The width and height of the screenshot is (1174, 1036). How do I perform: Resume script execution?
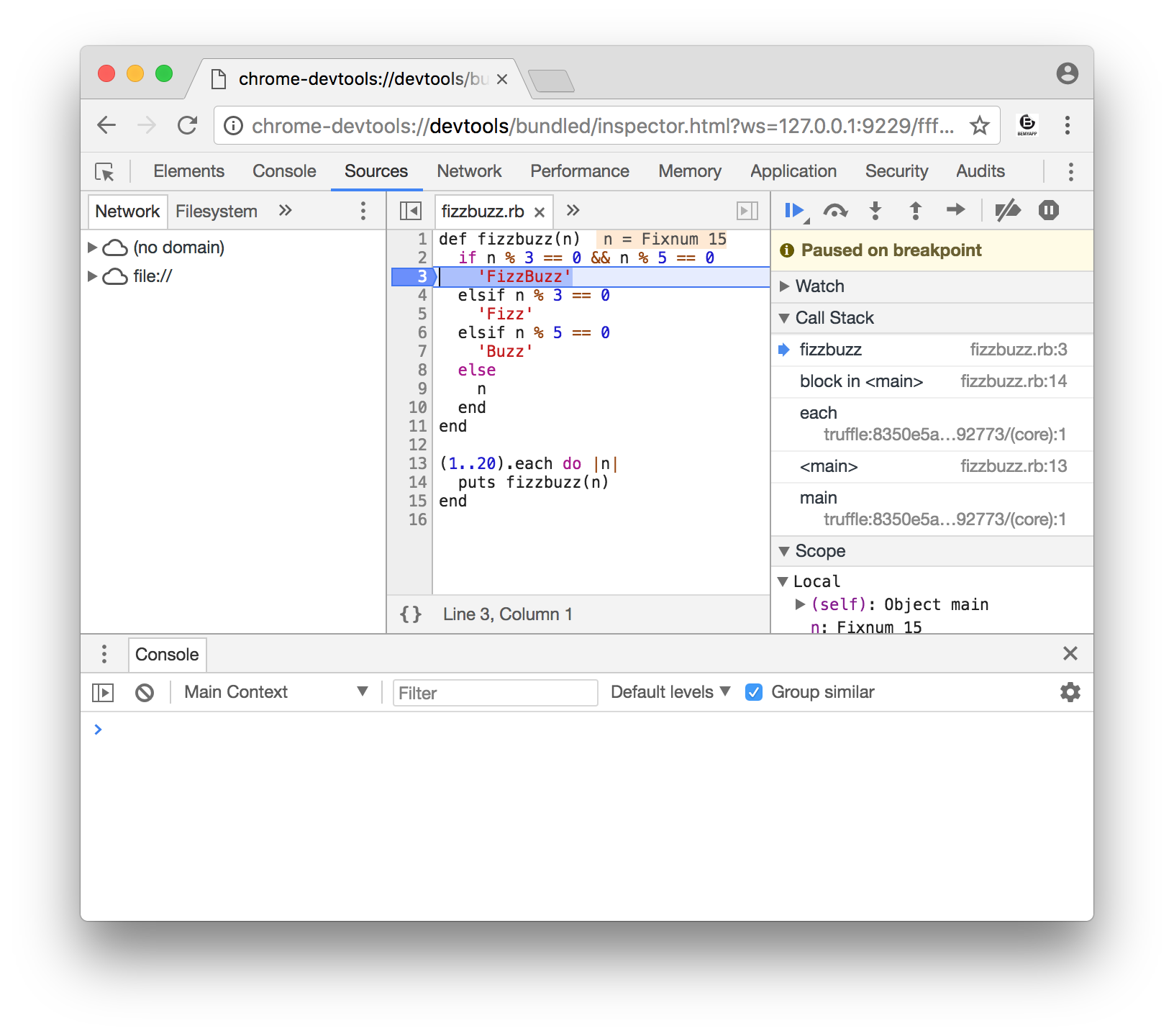click(x=793, y=210)
